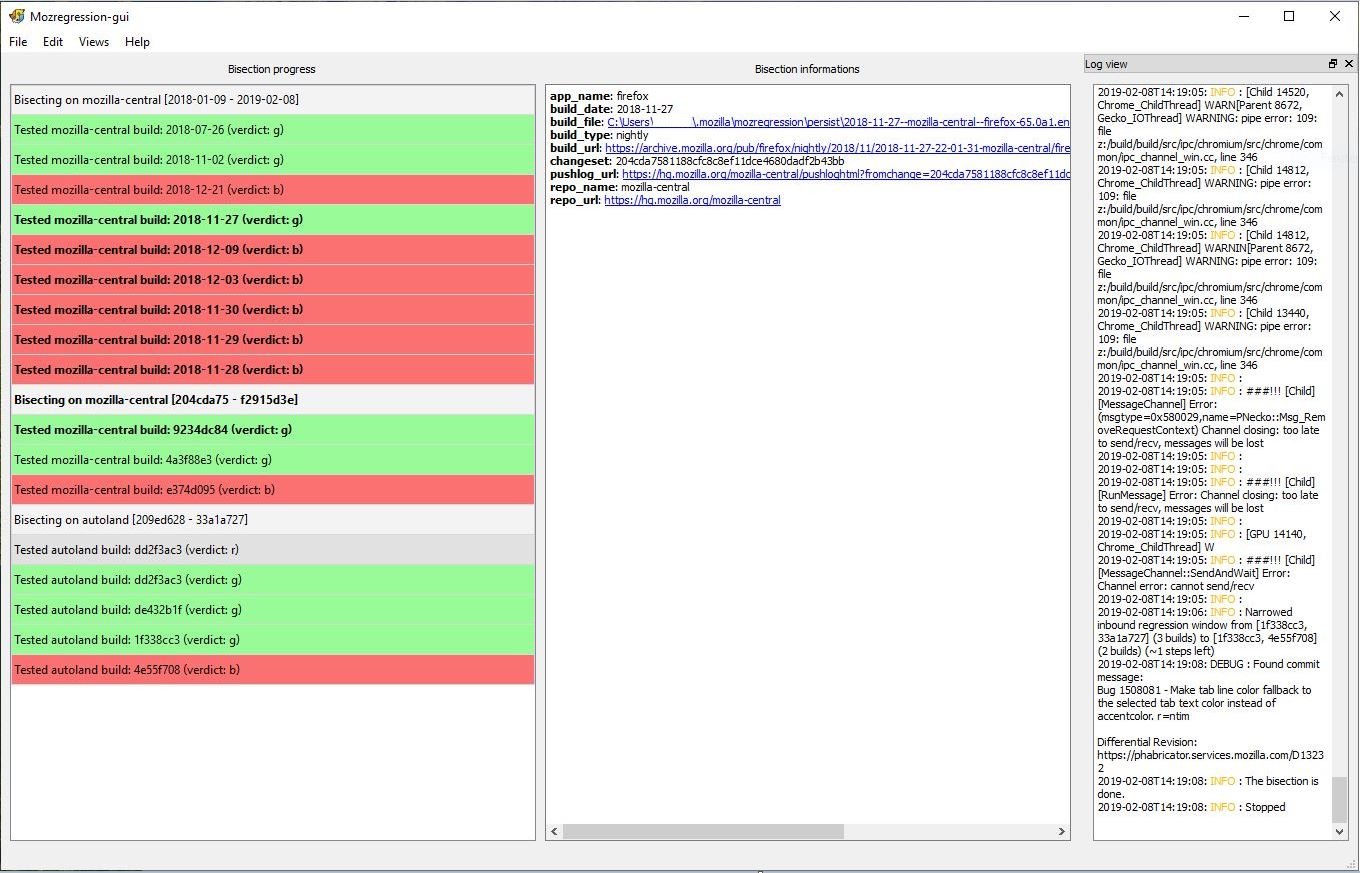The width and height of the screenshot is (1360, 873).
Task: Select autoland build dd2f3ac3 verdict r
Action: tap(272, 550)
